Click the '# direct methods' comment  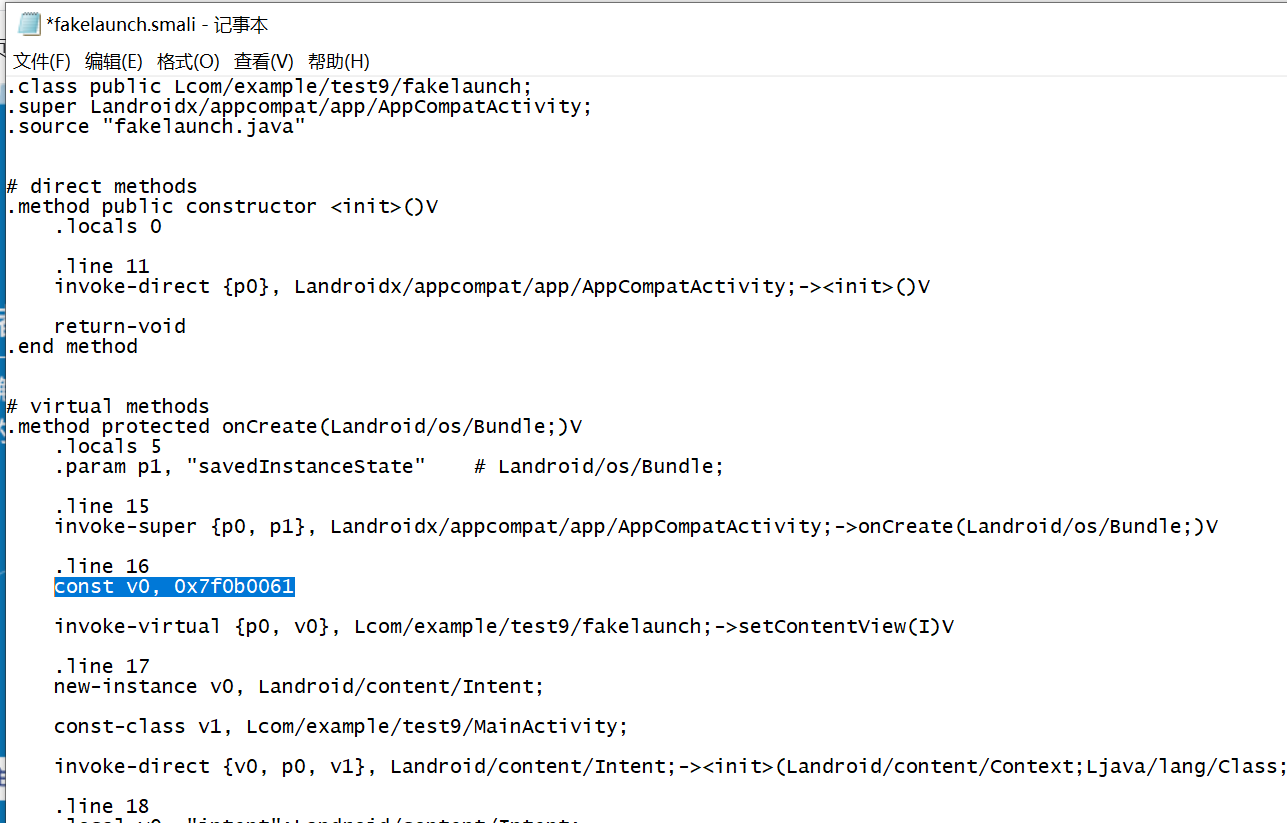tap(102, 186)
